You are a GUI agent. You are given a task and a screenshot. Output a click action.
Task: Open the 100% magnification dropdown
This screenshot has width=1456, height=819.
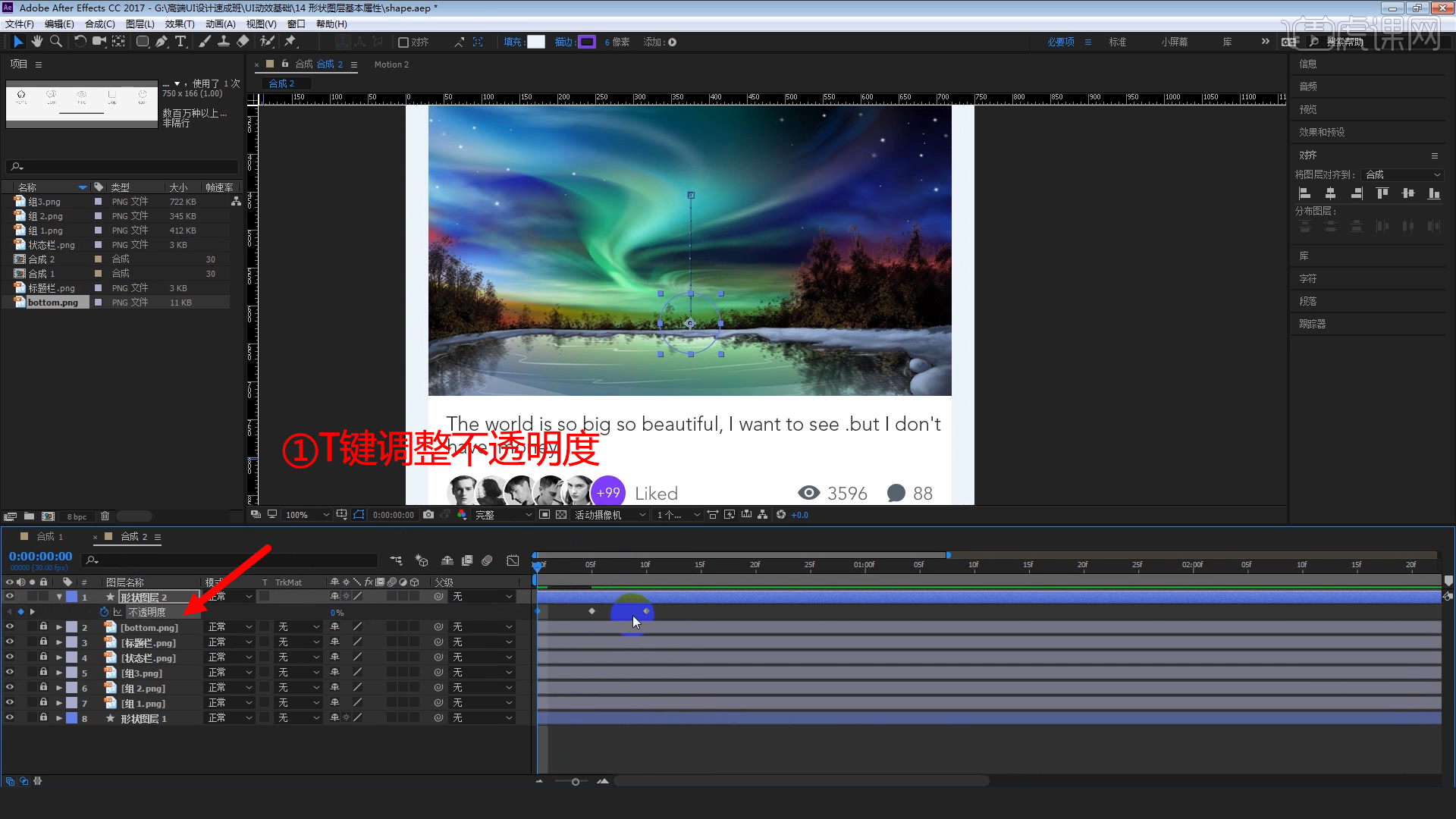click(x=306, y=515)
